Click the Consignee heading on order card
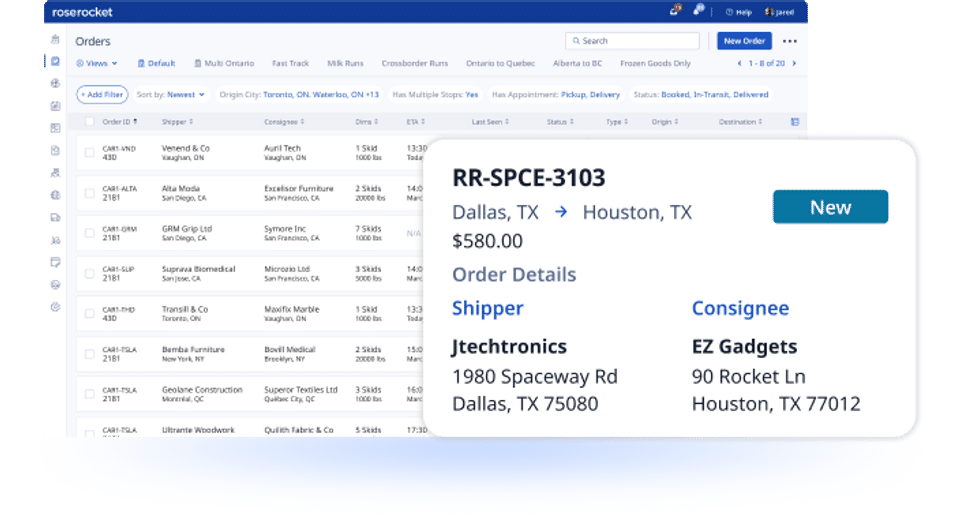960x524 pixels. pyautogui.click(x=740, y=308)
